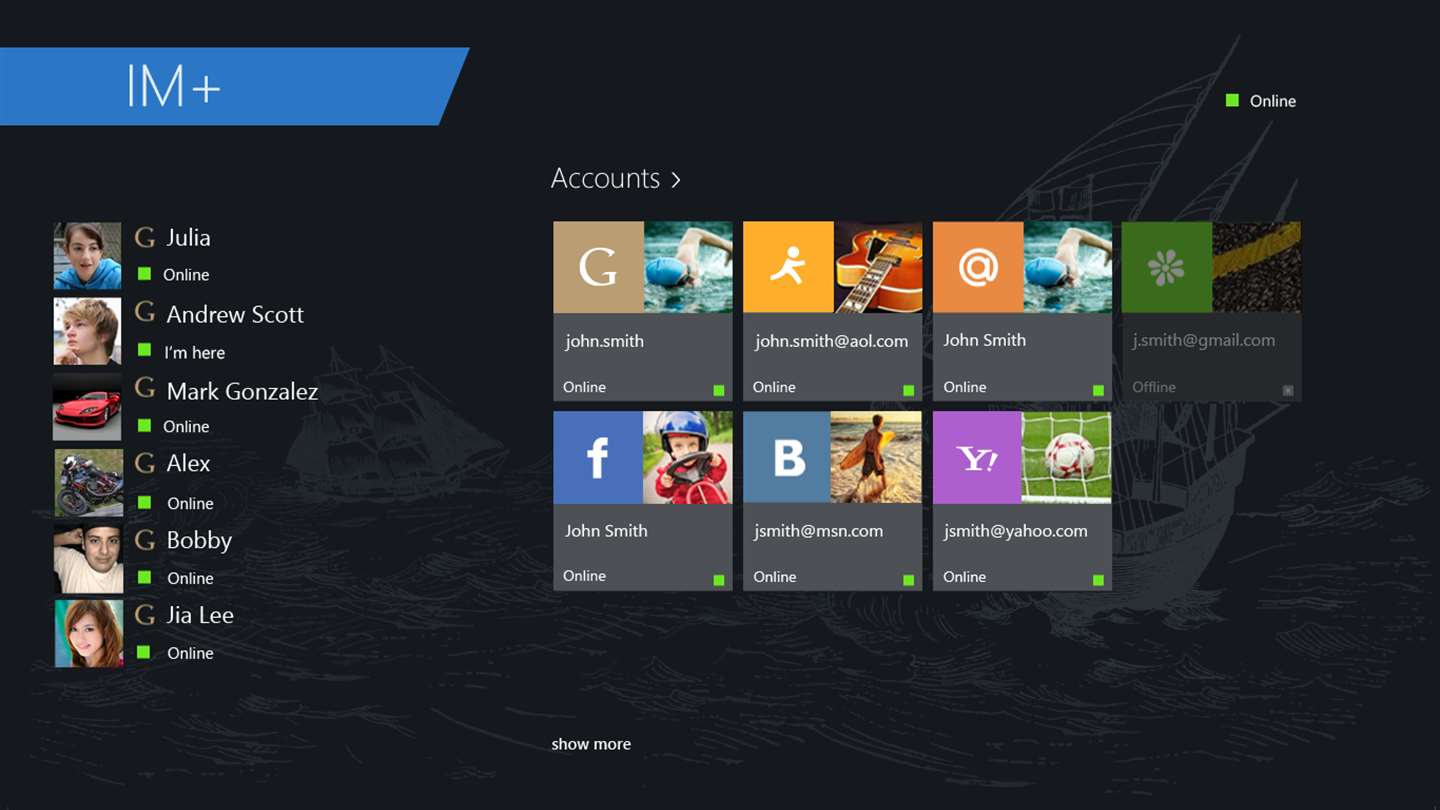Click Jia Lee's profile picture
This screenshot has height=810, width=1440.
pos(88,633)
